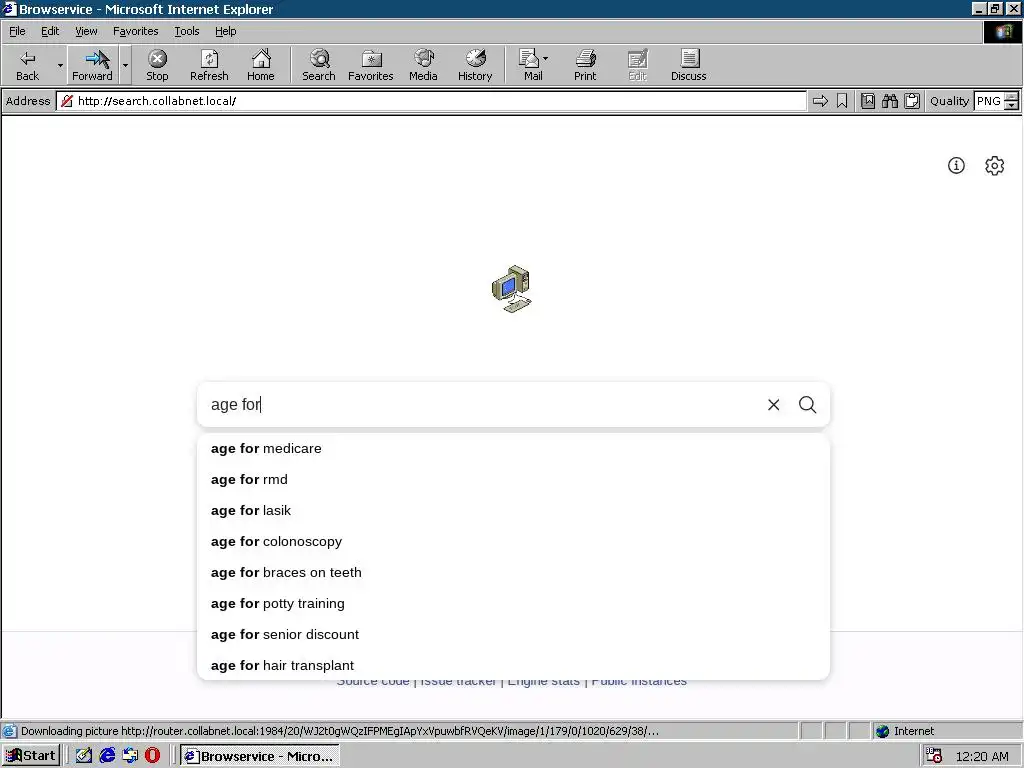Refresh the current page

click(x=209, y=65)
